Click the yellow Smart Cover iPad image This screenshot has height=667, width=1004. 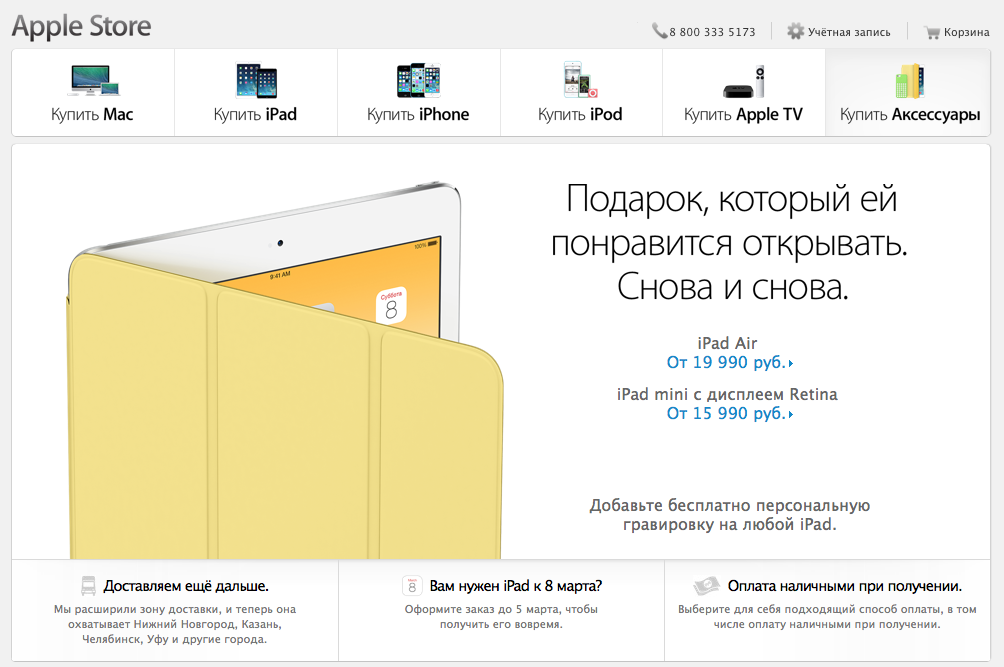285,371
